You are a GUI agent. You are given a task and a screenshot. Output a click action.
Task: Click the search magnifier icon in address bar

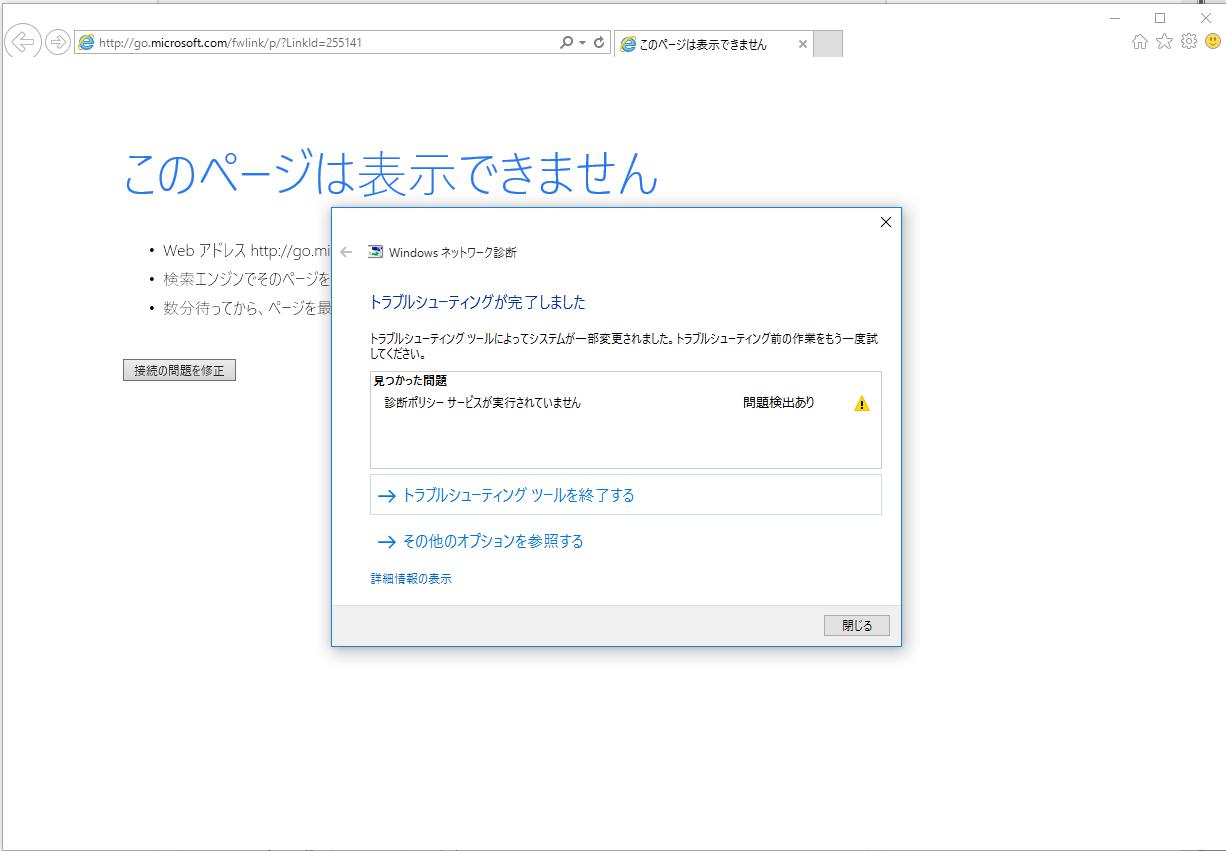click(566, 43)
